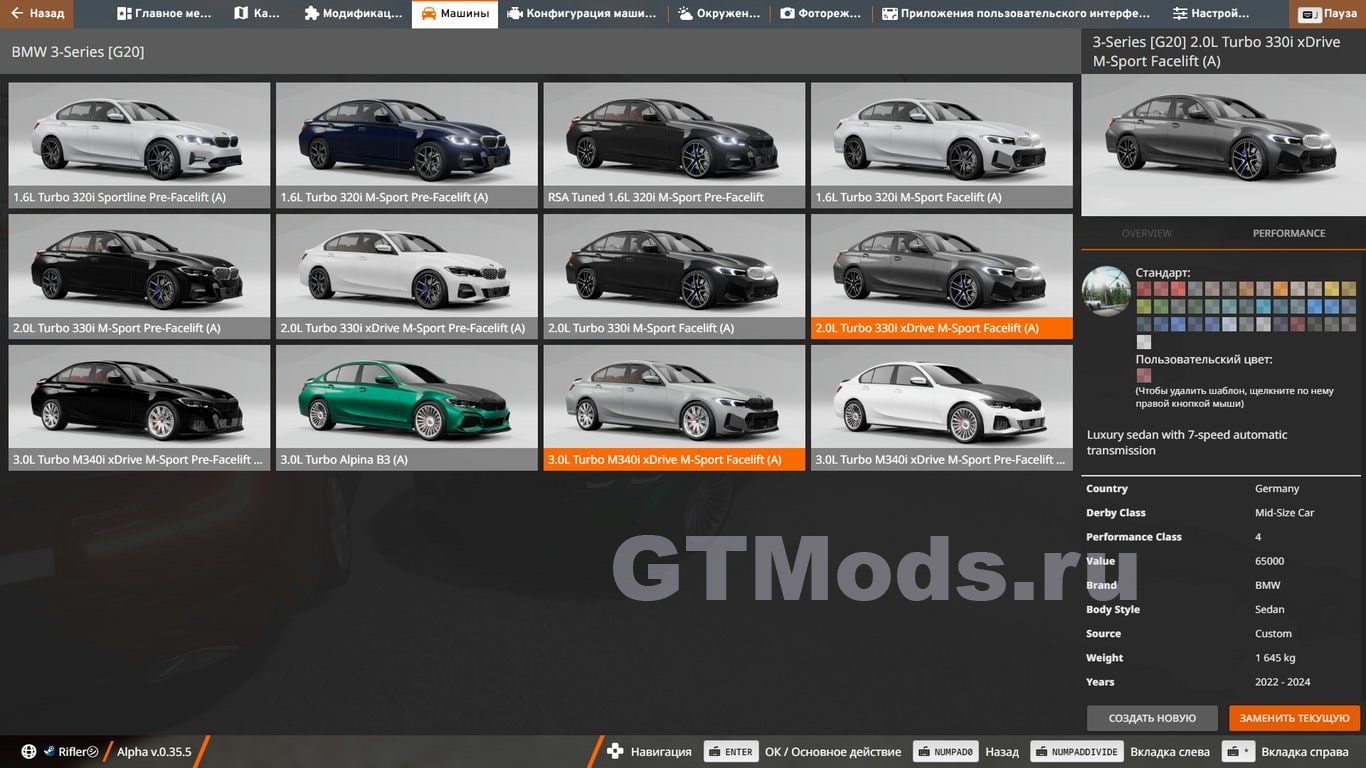Select 1.6L Turbo 320i M-Sport Pre-Facelift (A) car
The height and width of the screenshot is (768, 1366).
coord(407,145)
